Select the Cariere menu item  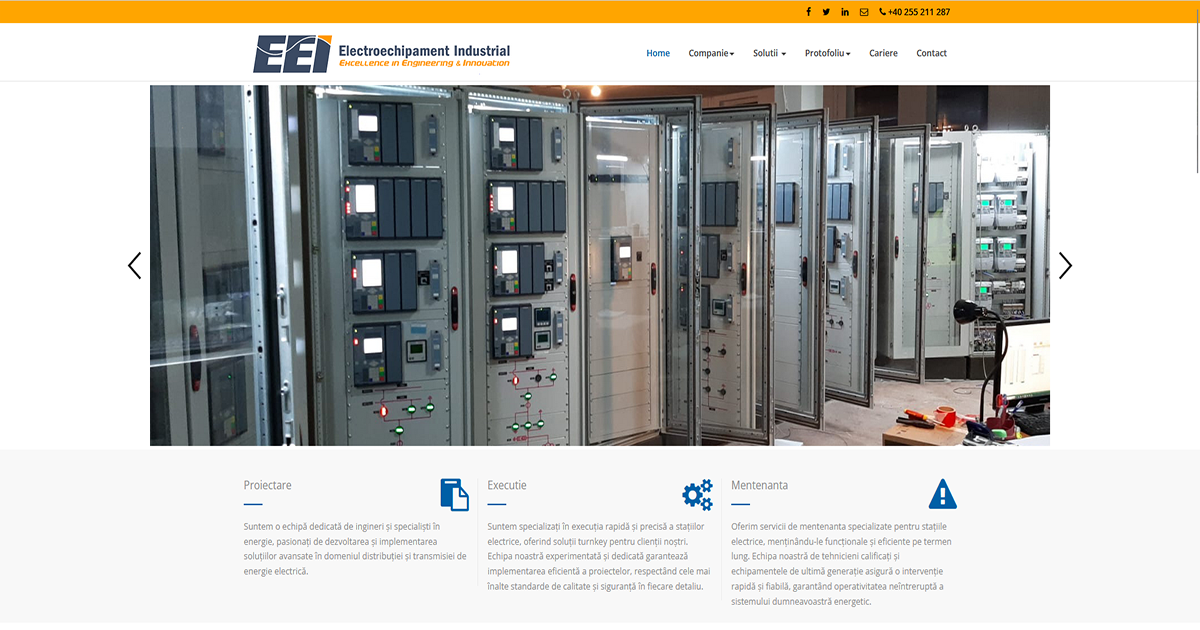click(884, 53)
